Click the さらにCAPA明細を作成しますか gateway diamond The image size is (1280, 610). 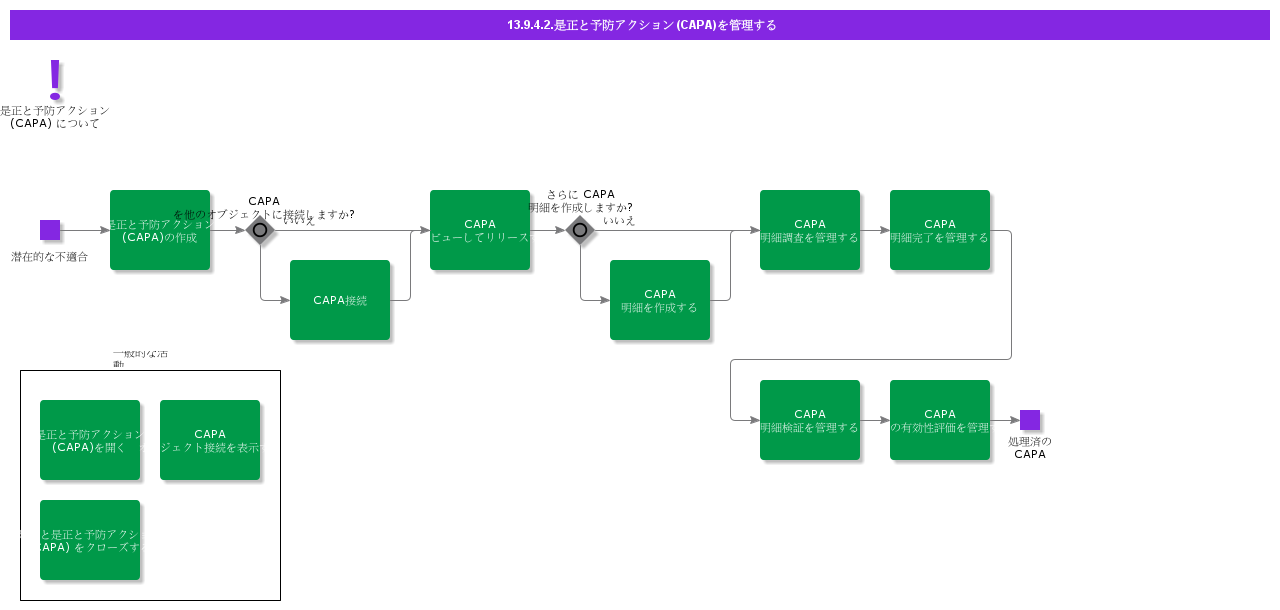coord(580,230)
